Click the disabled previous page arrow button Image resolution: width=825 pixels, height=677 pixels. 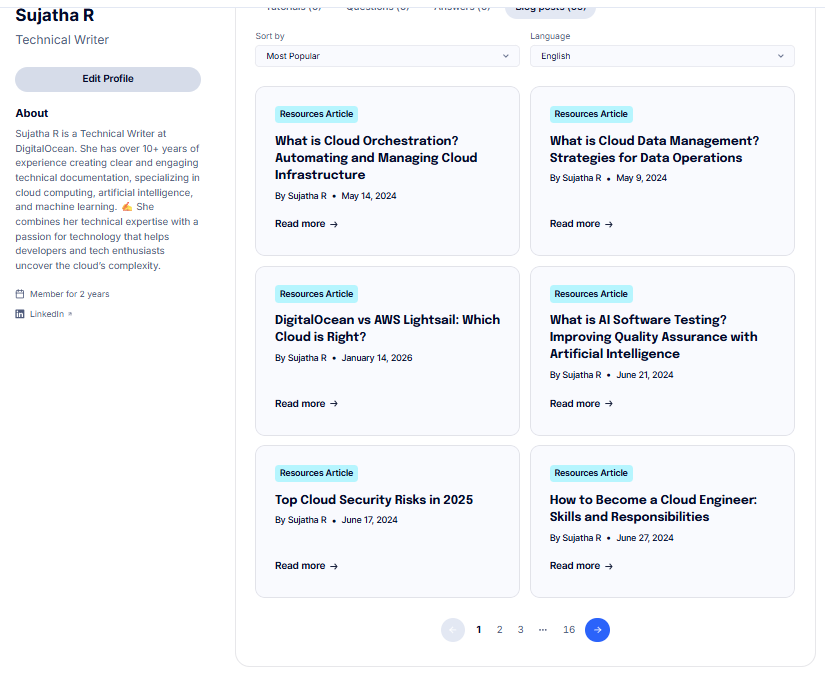pyautogui.click(x=453, y=630)
